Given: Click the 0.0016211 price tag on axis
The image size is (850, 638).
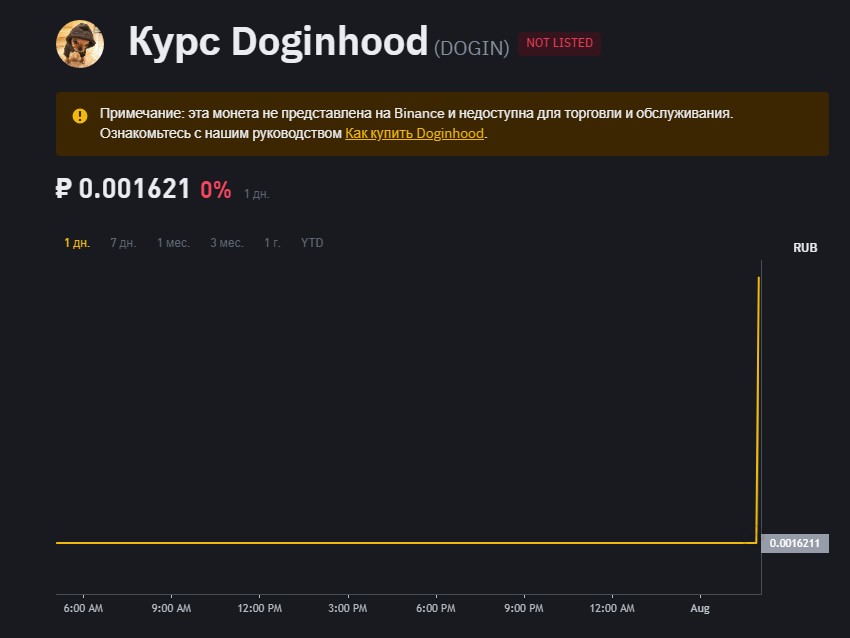Looking at the screenshot, I should pyautogui.click(x=795, y=543).
